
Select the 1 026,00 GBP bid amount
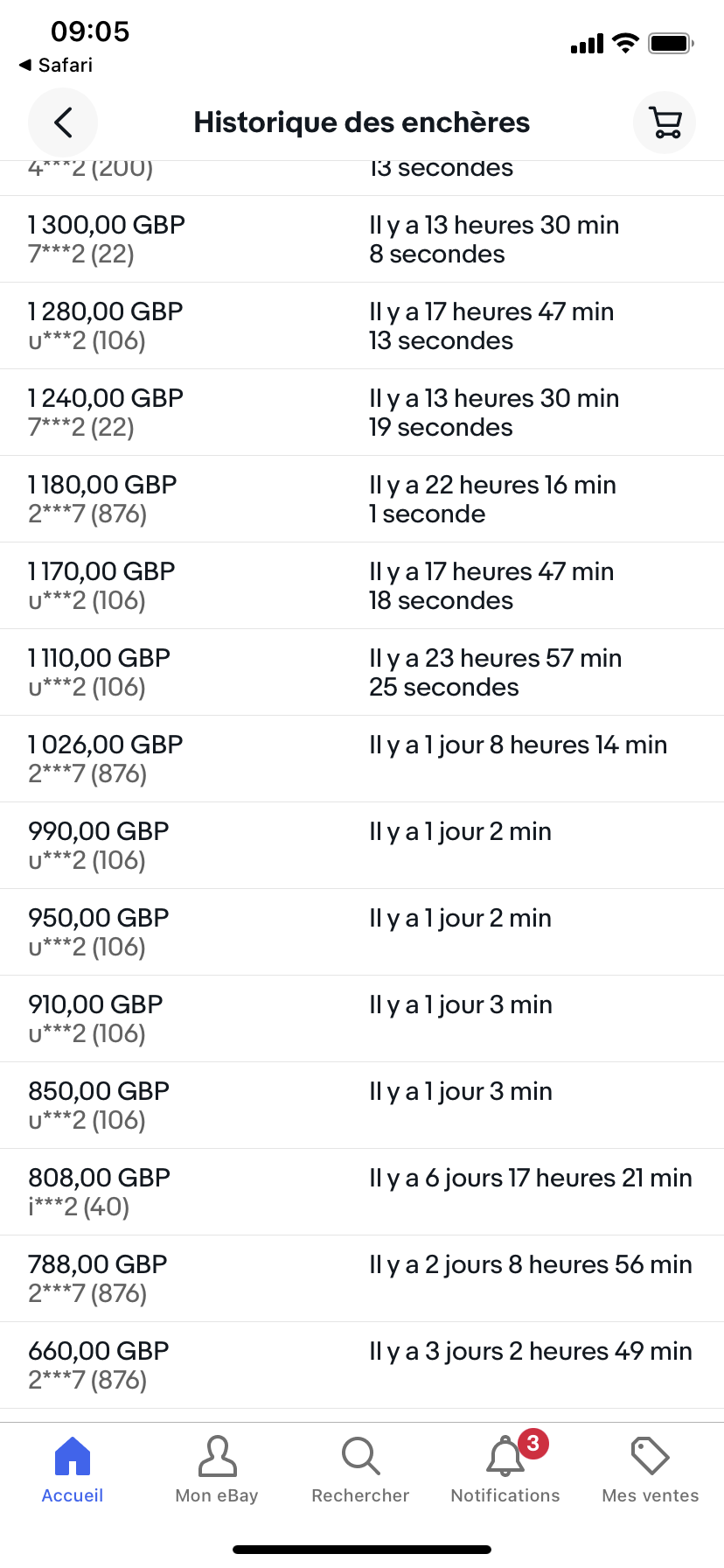coord(106,745)
